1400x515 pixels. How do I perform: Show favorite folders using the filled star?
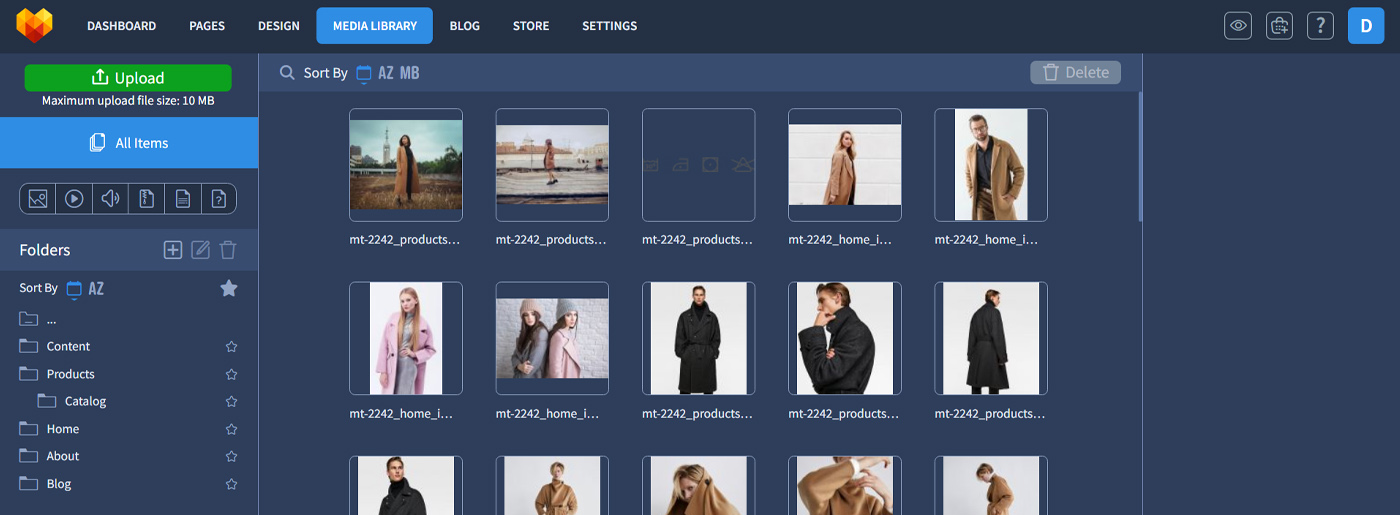click(x=229, y=288)
